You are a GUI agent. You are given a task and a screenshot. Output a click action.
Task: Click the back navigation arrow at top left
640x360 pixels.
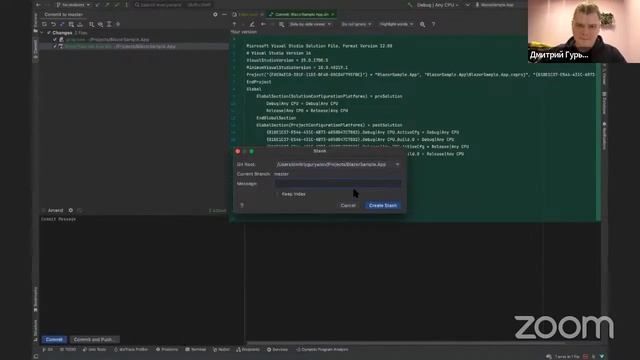(x=38, y=5)
